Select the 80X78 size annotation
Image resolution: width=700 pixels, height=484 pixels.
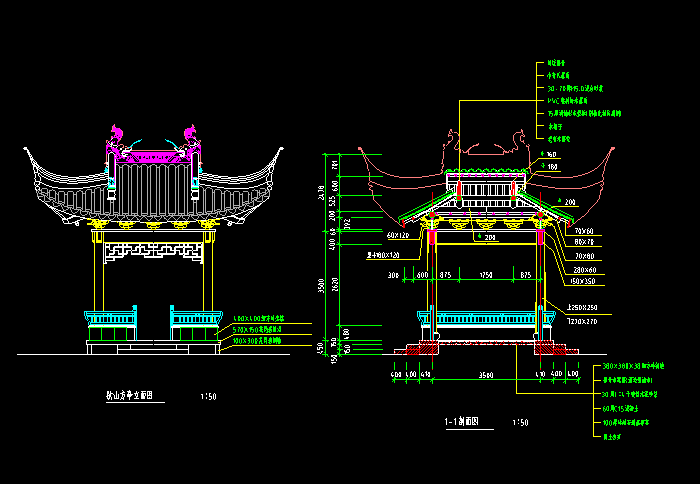pos(584,242)
